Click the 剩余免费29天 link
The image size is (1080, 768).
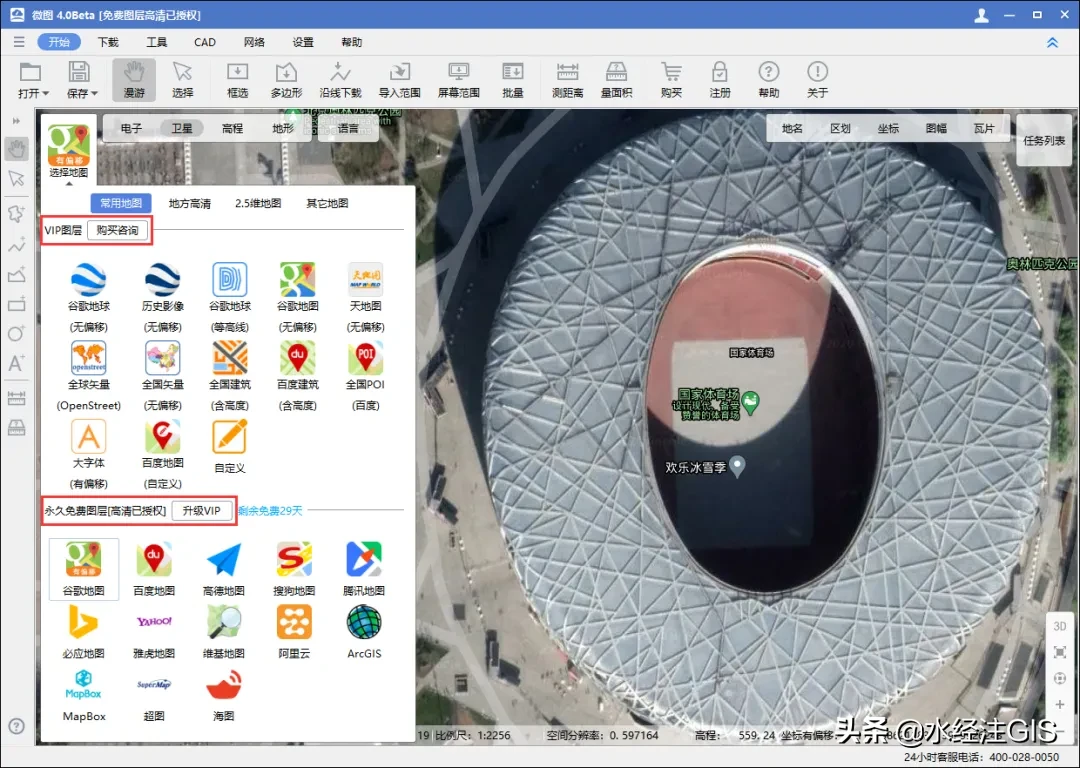pyautogui.click(x=270, y=510)
